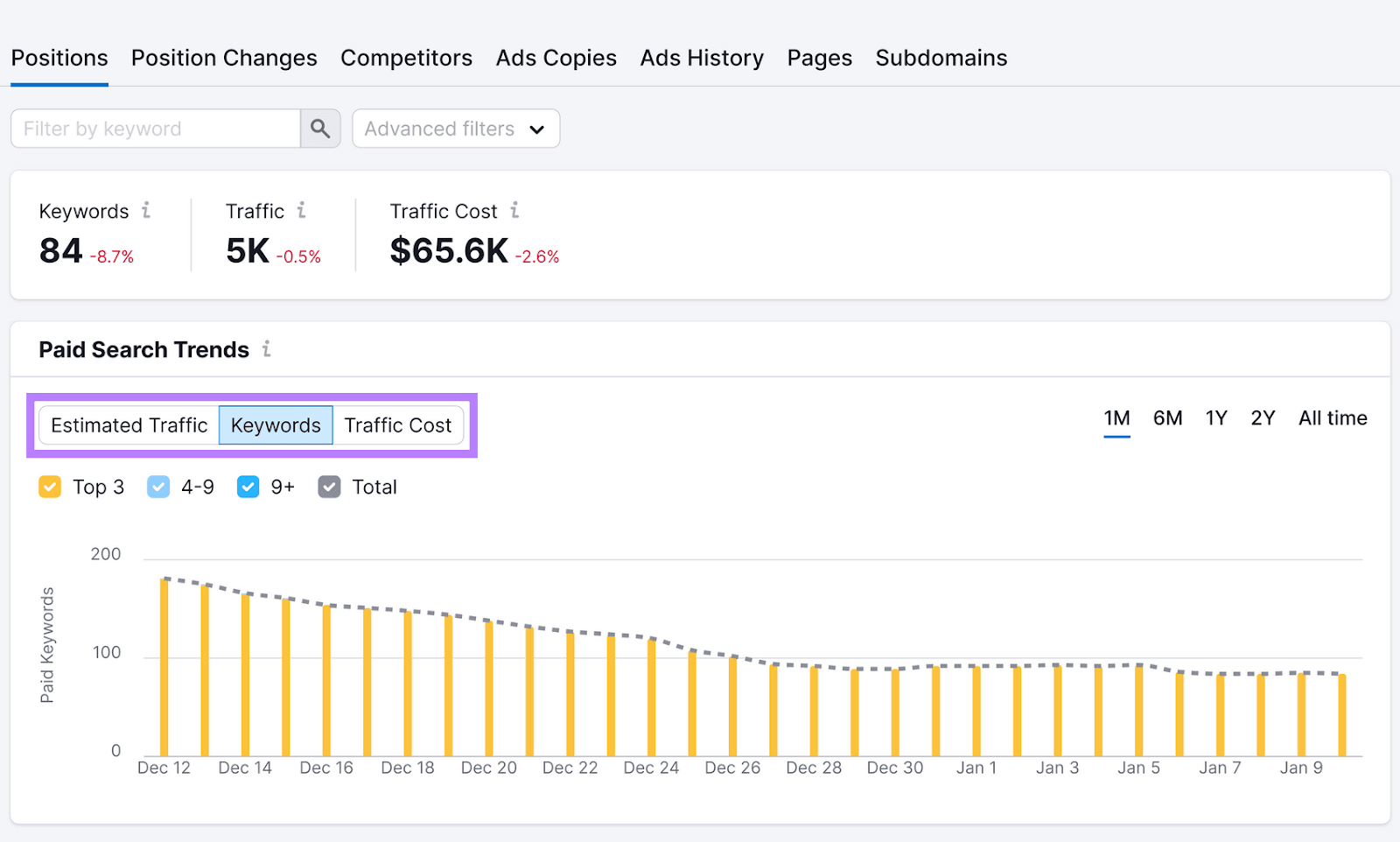Screen dimensions: 1400x842
Task: Uncheck the Top 3 checkbox
Action: (50, 487)
